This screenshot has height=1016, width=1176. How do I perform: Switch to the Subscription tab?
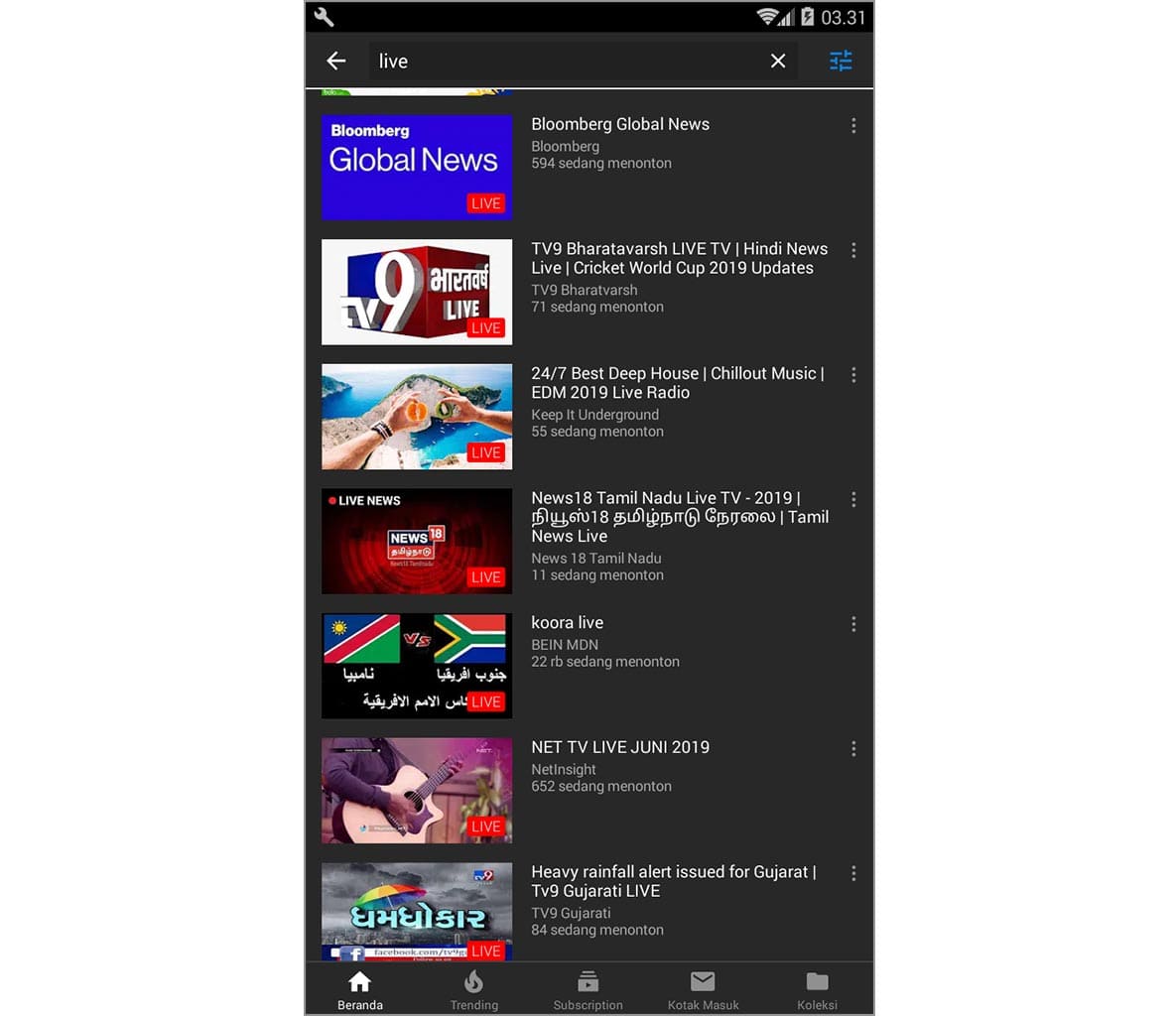(x=588, y=990)
